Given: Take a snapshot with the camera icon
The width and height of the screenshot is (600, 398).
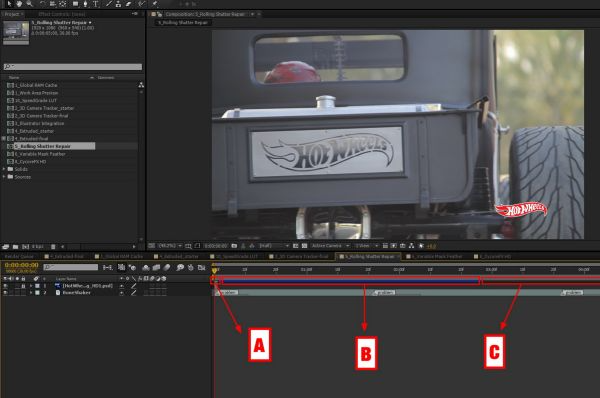Looking at the screenshot, I should pyautogui.click(x=234, y=246).
